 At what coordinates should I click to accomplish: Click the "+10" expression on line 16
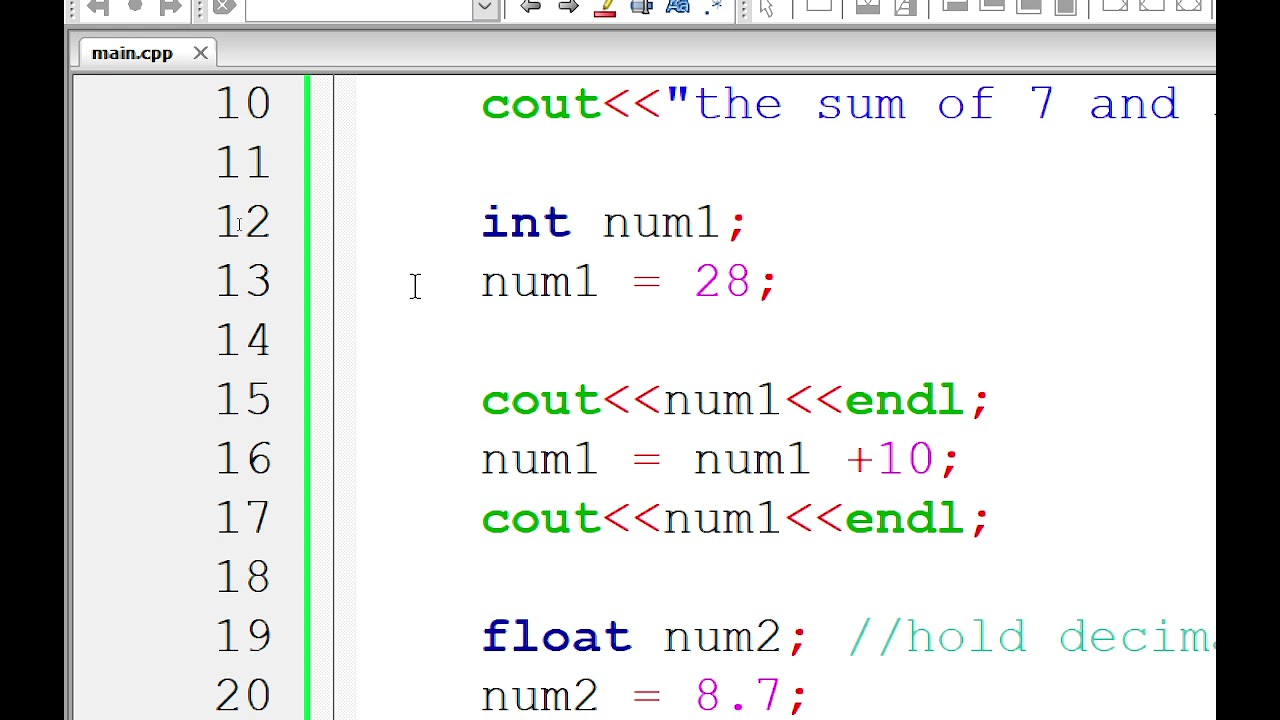click(889, 459)
